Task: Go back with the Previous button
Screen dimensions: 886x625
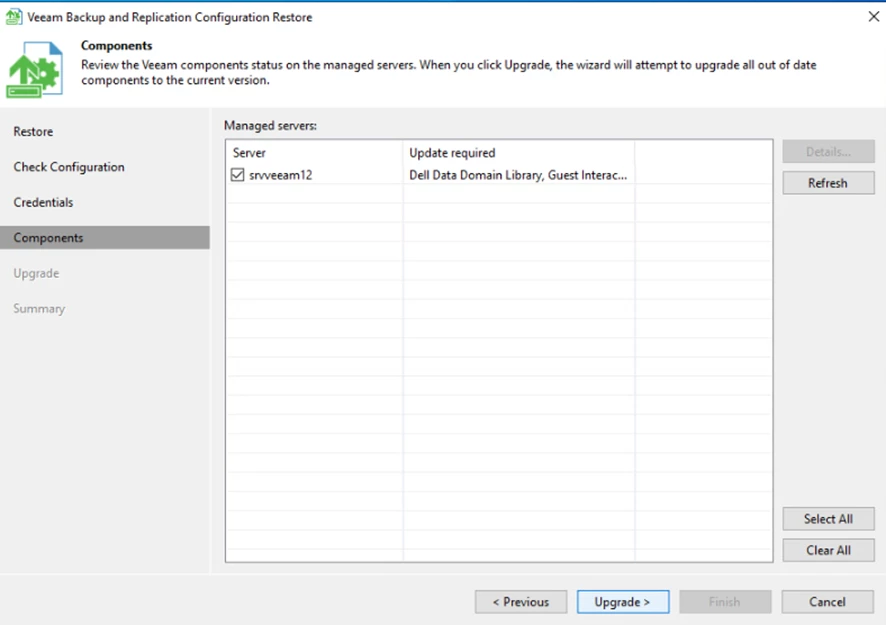Action: (521, 602)
